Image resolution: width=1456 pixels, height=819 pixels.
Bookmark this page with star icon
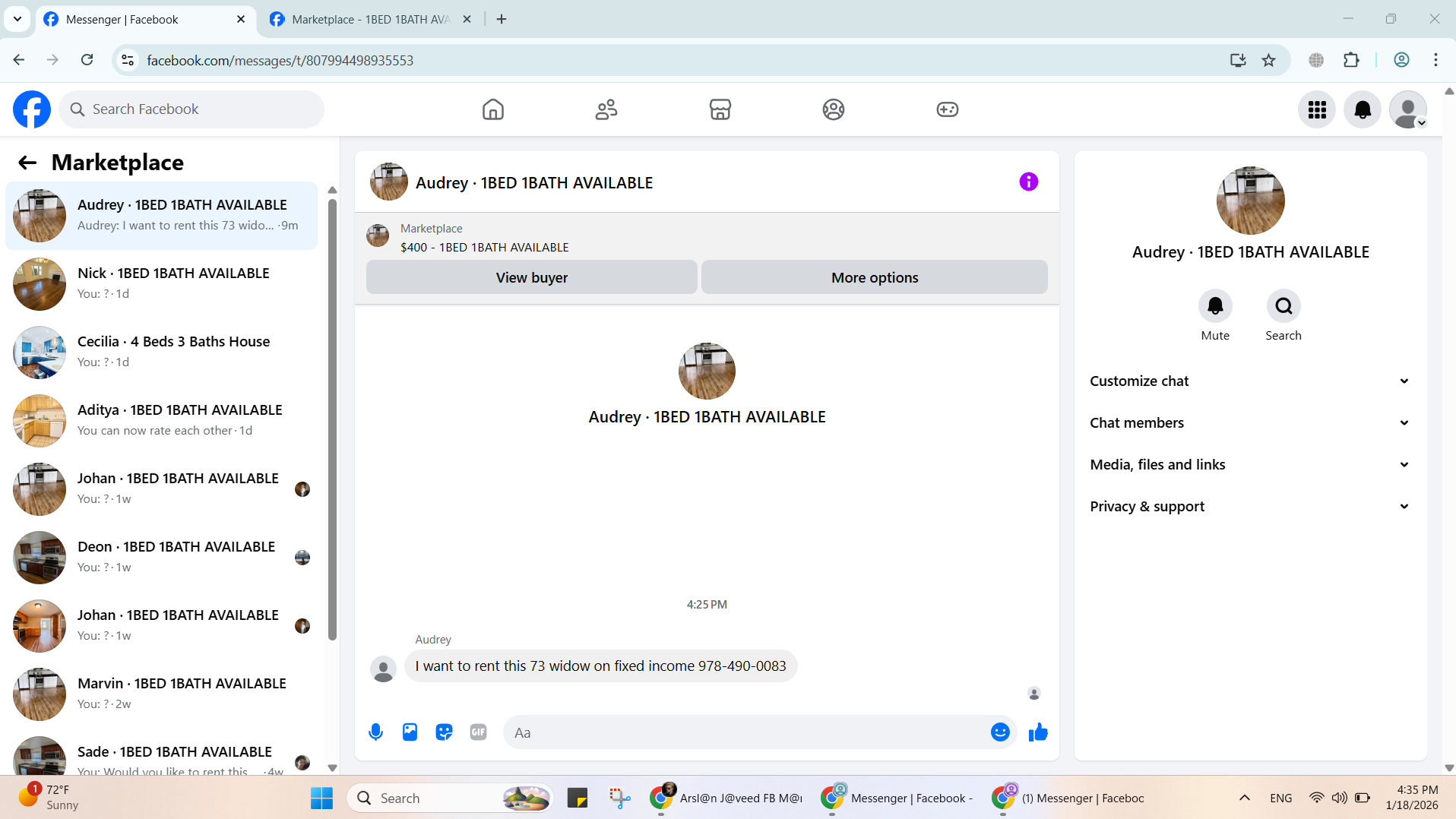1268,60
